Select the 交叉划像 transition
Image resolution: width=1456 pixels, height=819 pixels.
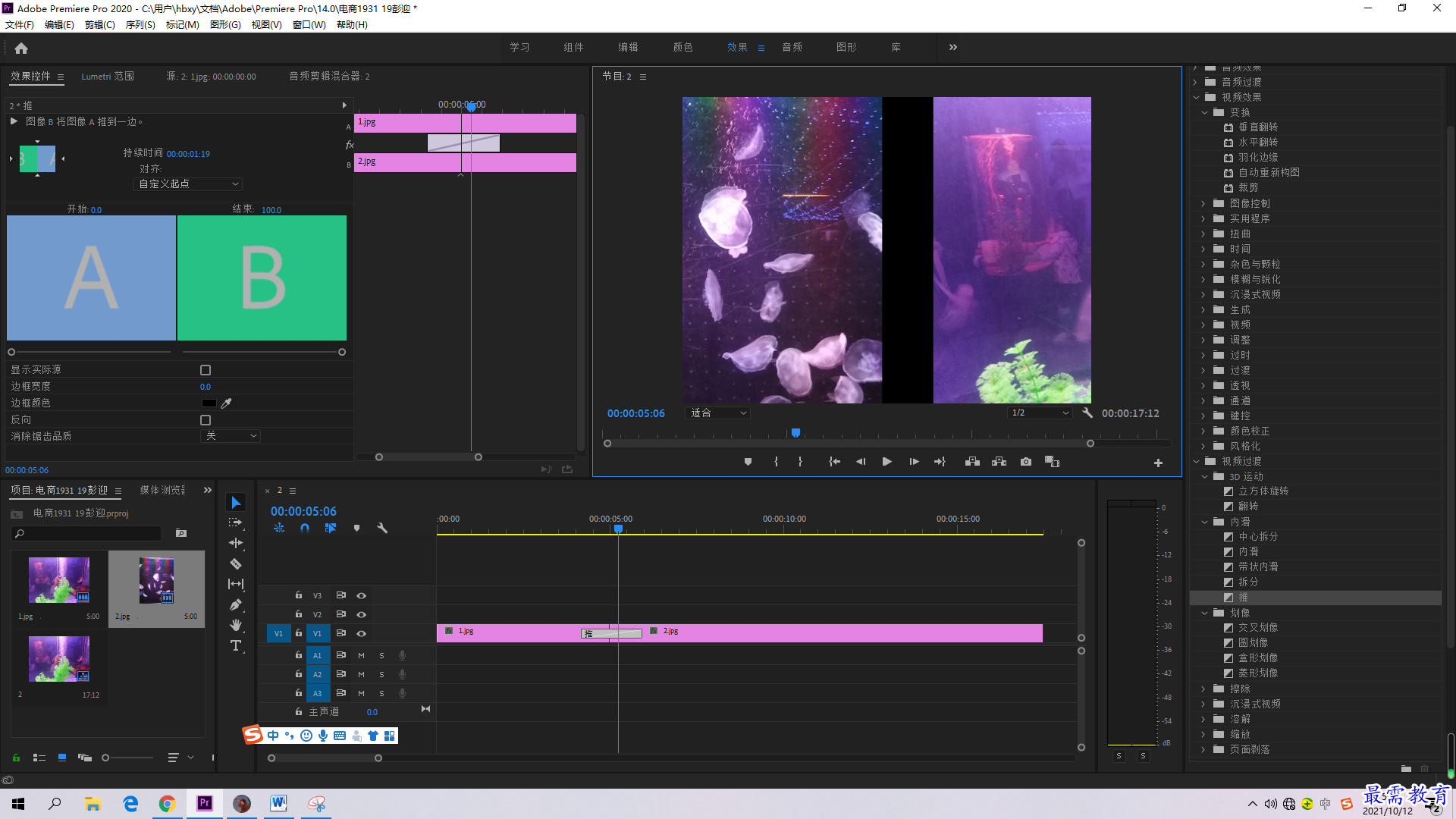point(1258,628)
